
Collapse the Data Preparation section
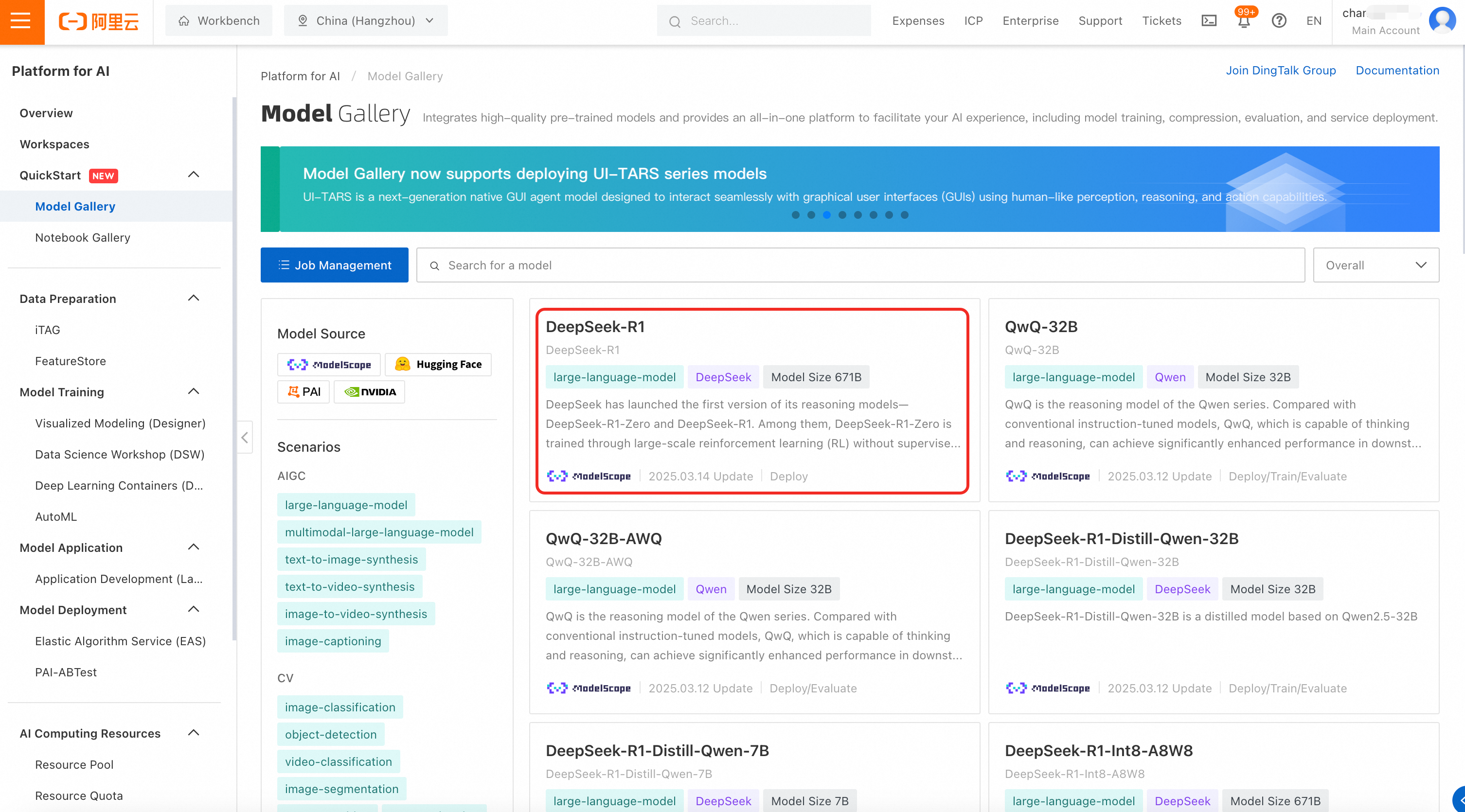194,299
